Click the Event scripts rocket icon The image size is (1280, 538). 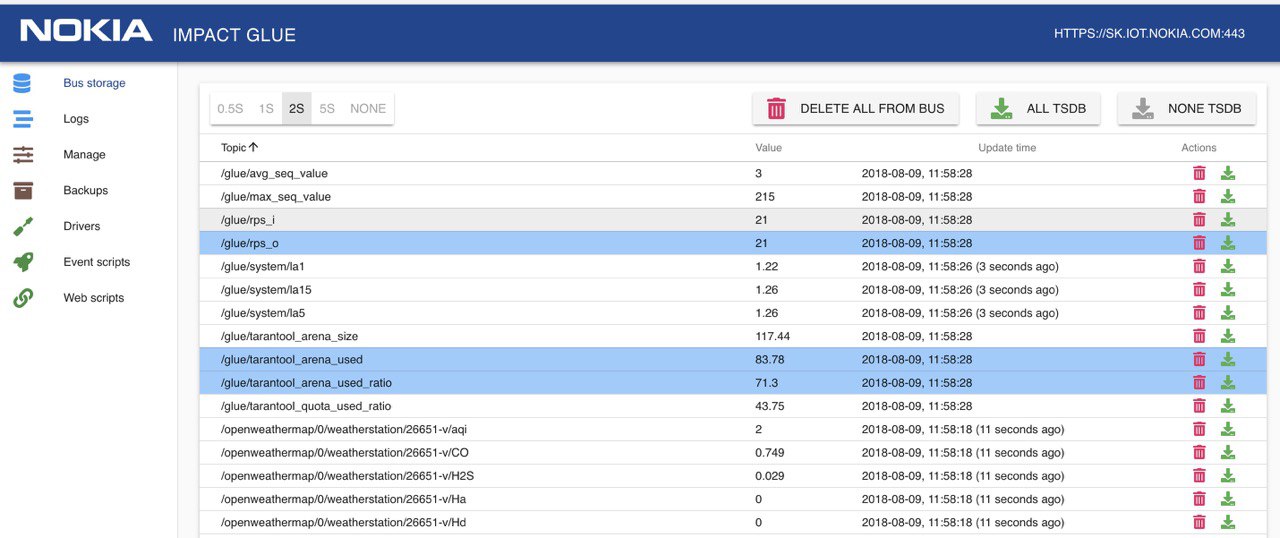pyautogui.click(x=22, y=262)
